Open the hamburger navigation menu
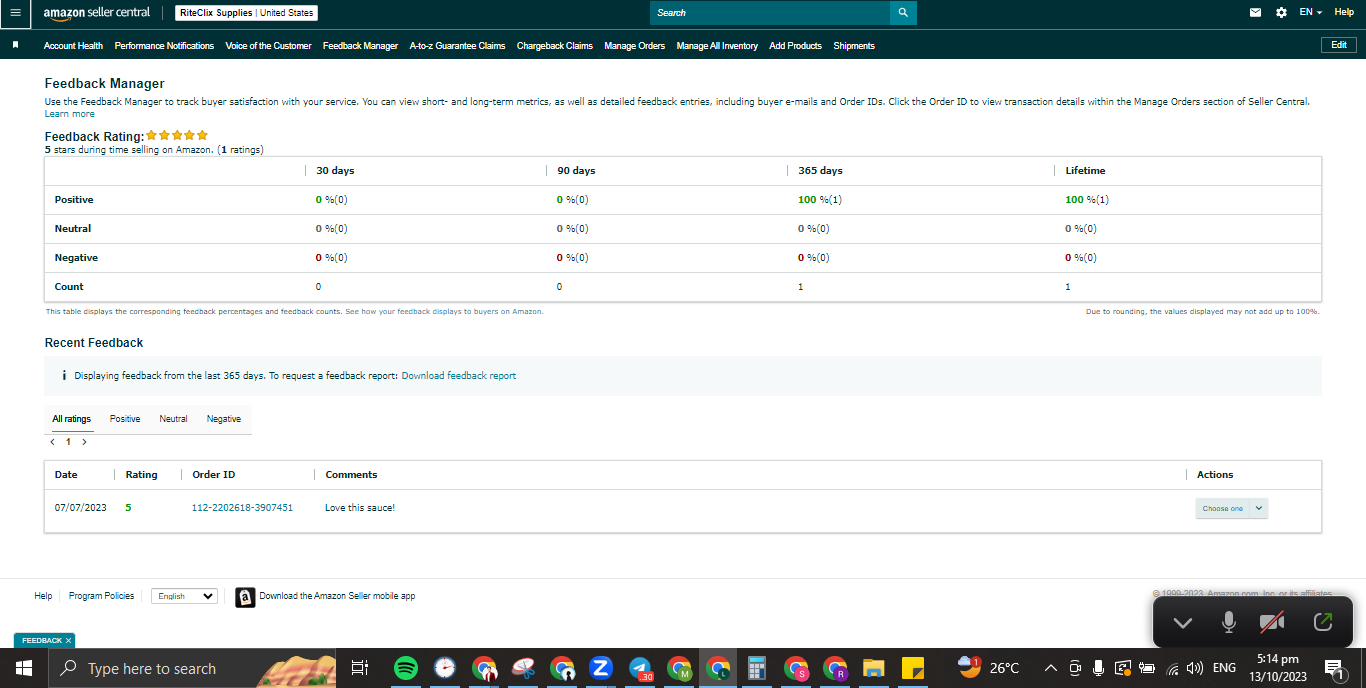Viewport: 1366px width, 688px height. (14, 13)
